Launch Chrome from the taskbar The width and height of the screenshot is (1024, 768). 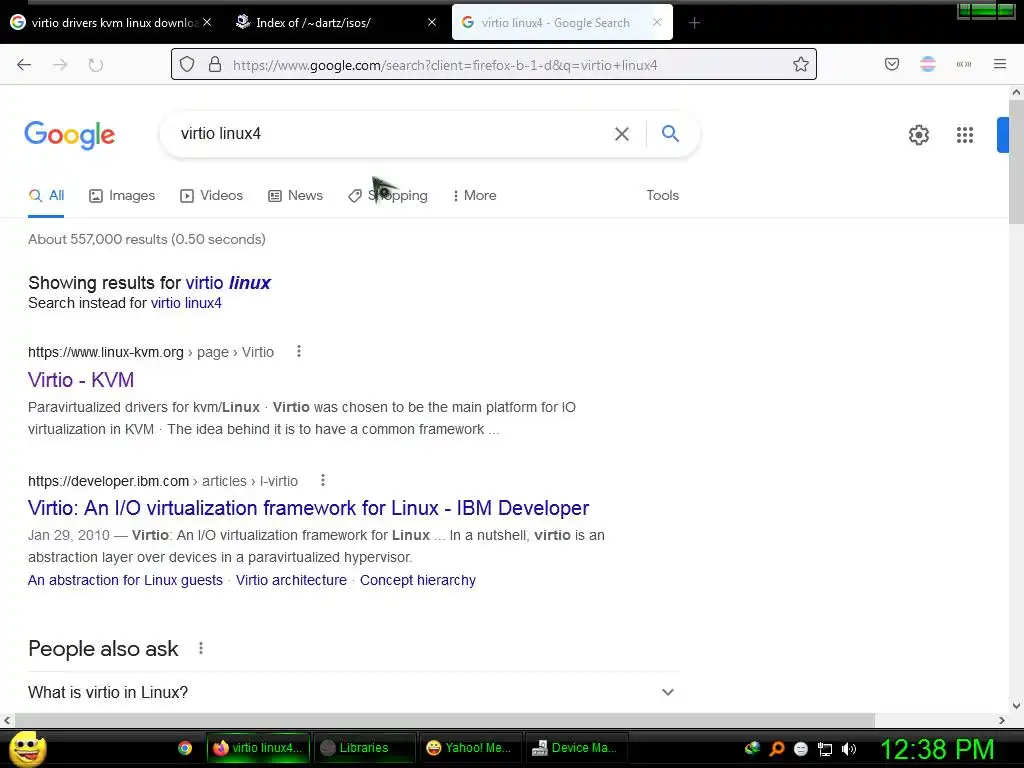[x=185, y=748]
